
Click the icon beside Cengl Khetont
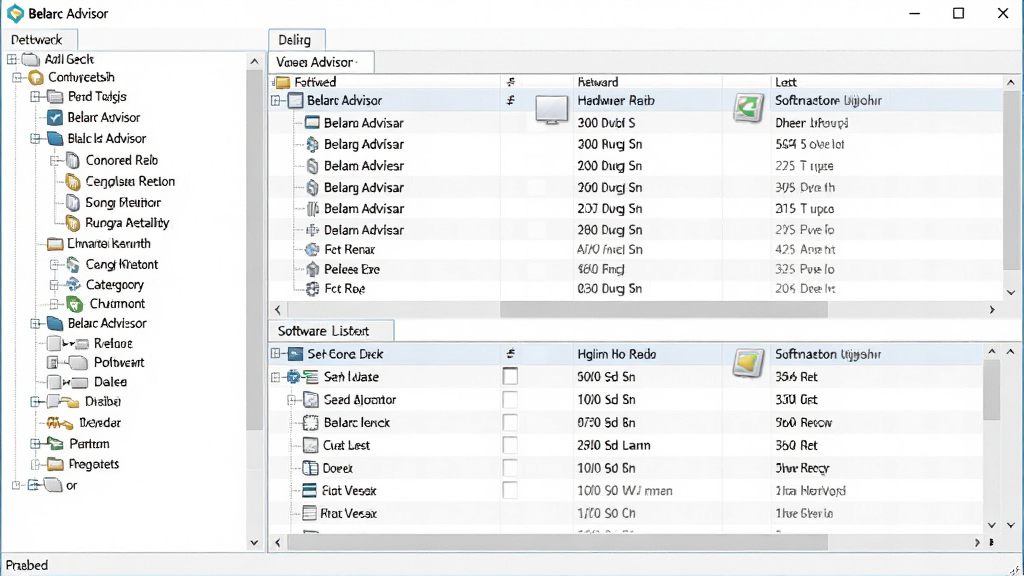click(73, 265)
